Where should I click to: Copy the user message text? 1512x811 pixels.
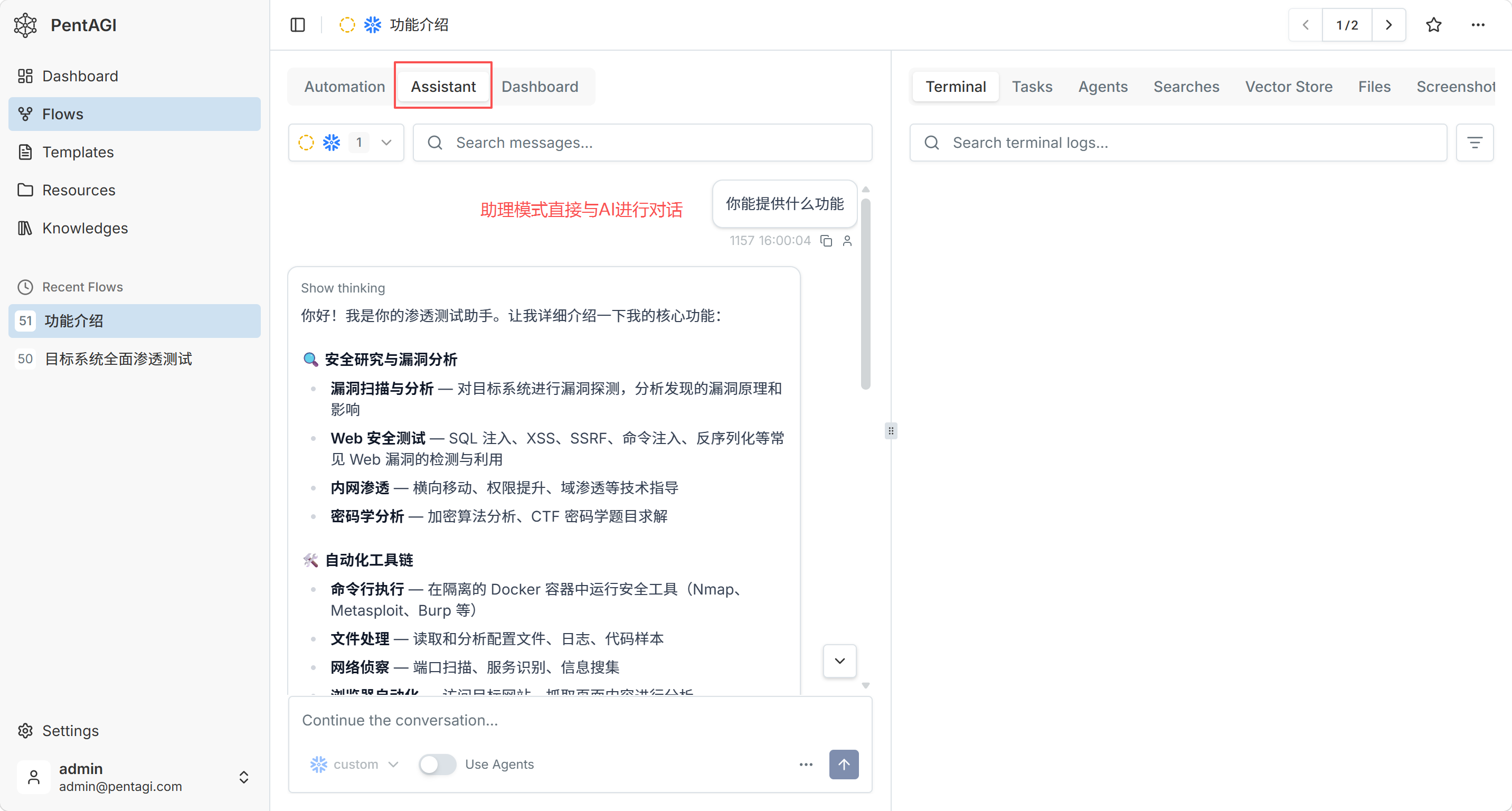pyautogui.click(x=826, y=241)
